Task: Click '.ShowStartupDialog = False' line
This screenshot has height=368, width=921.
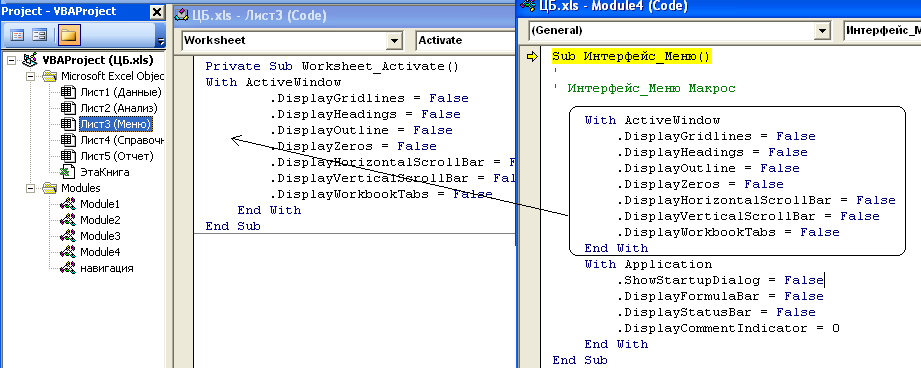Action: [x=720, y=280]
